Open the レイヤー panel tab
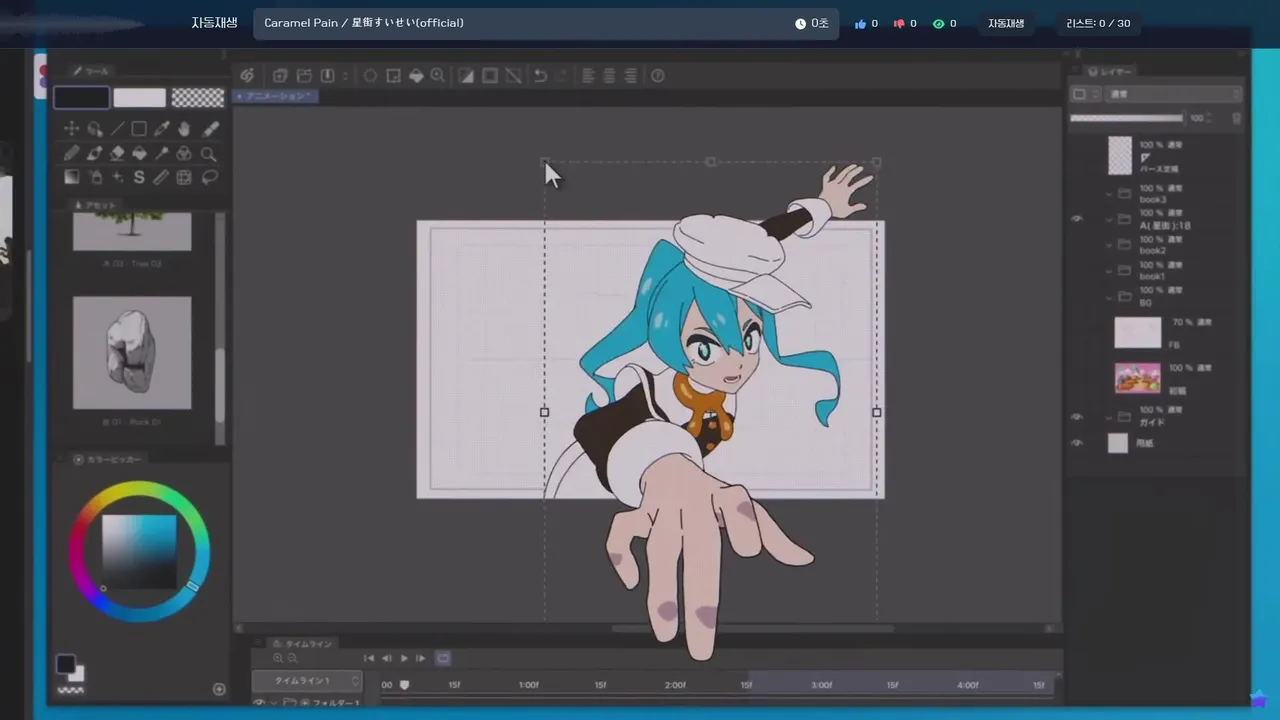 coord(1110,72)
